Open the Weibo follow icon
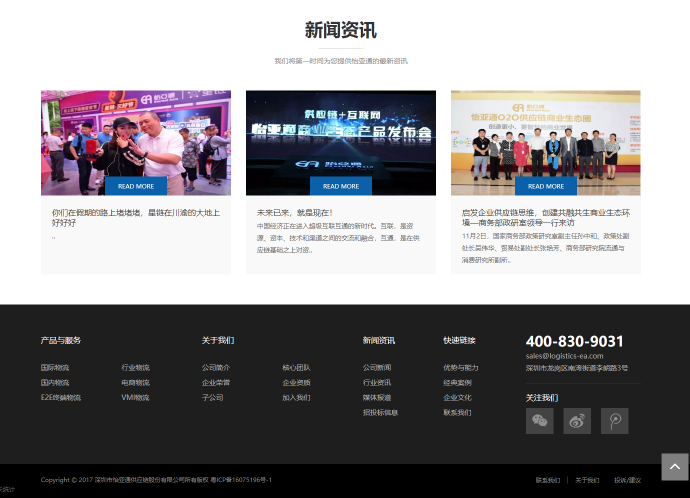690x498 pixels. [577, 421]
